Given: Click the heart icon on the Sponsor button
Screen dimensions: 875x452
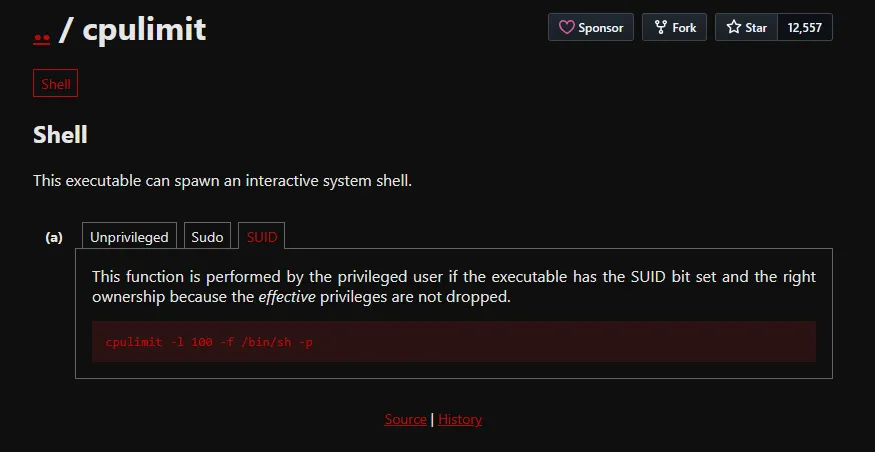Looking at the screenshot, I should [566, 28].
